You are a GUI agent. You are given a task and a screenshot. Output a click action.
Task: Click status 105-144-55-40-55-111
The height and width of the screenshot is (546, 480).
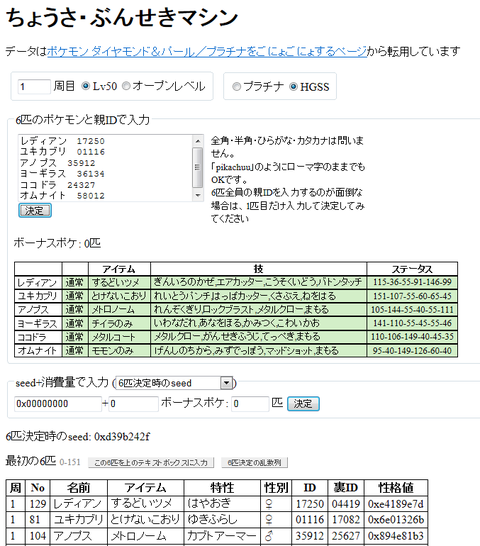pyautogui.click(x=412, y=310)
